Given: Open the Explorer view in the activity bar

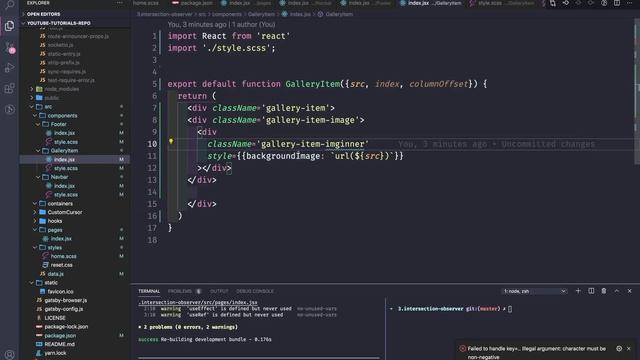Looking at the screenshot, I should (10, 26).
